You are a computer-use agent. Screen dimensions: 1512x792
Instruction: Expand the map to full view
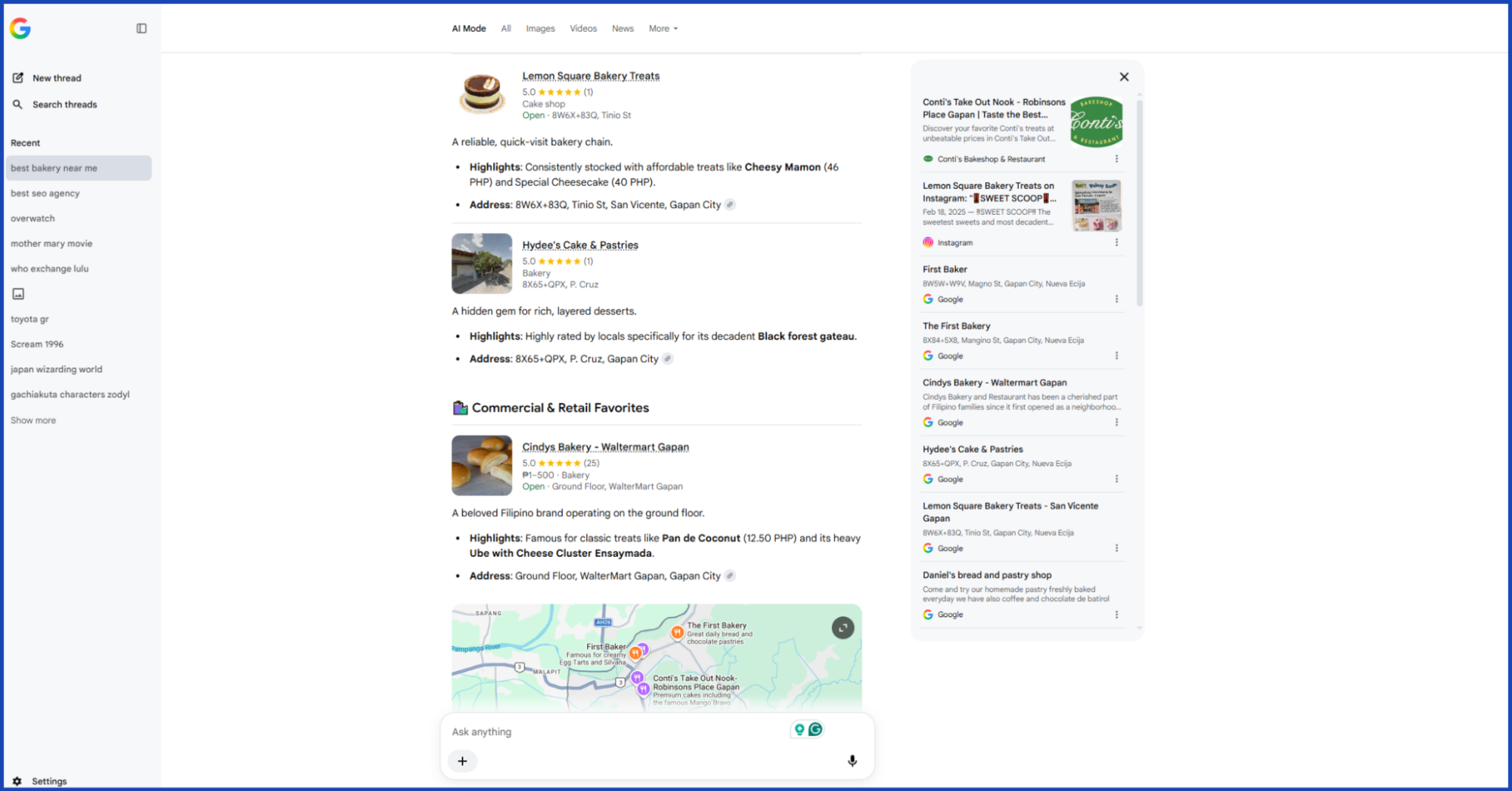[843, 627]
